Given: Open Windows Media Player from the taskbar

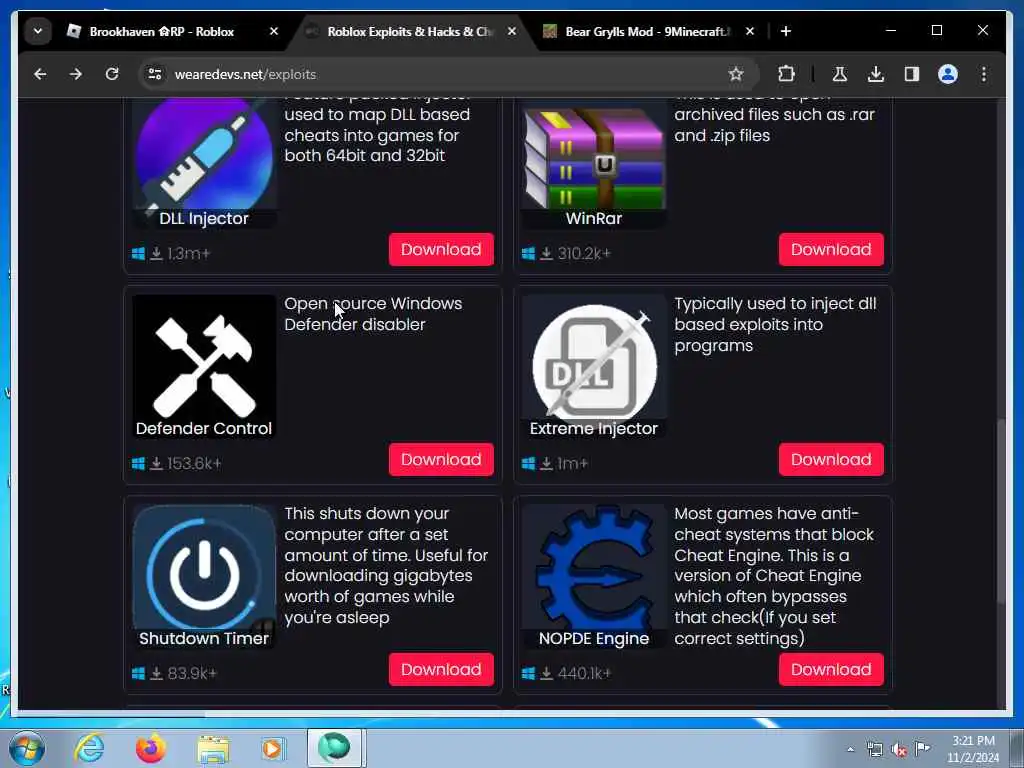Looking at the screenshot, I should pyautogui.click(x=272, y=748).
